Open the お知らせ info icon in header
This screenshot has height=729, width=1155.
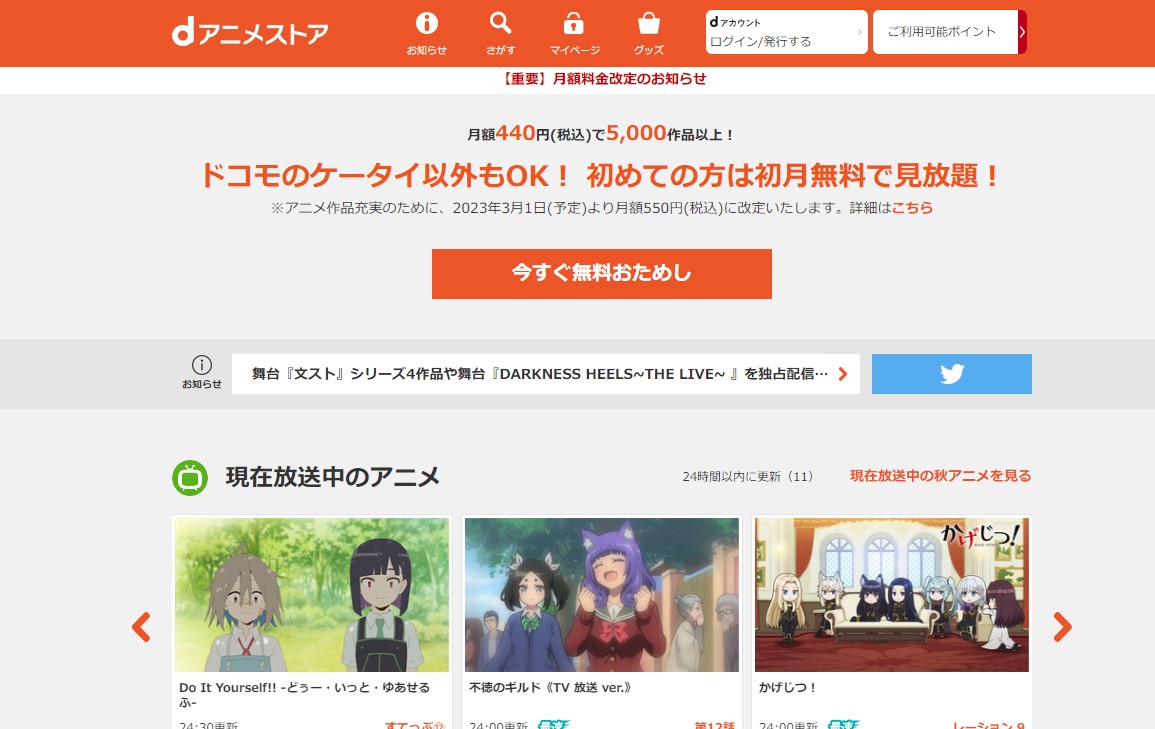coord(426,33)
